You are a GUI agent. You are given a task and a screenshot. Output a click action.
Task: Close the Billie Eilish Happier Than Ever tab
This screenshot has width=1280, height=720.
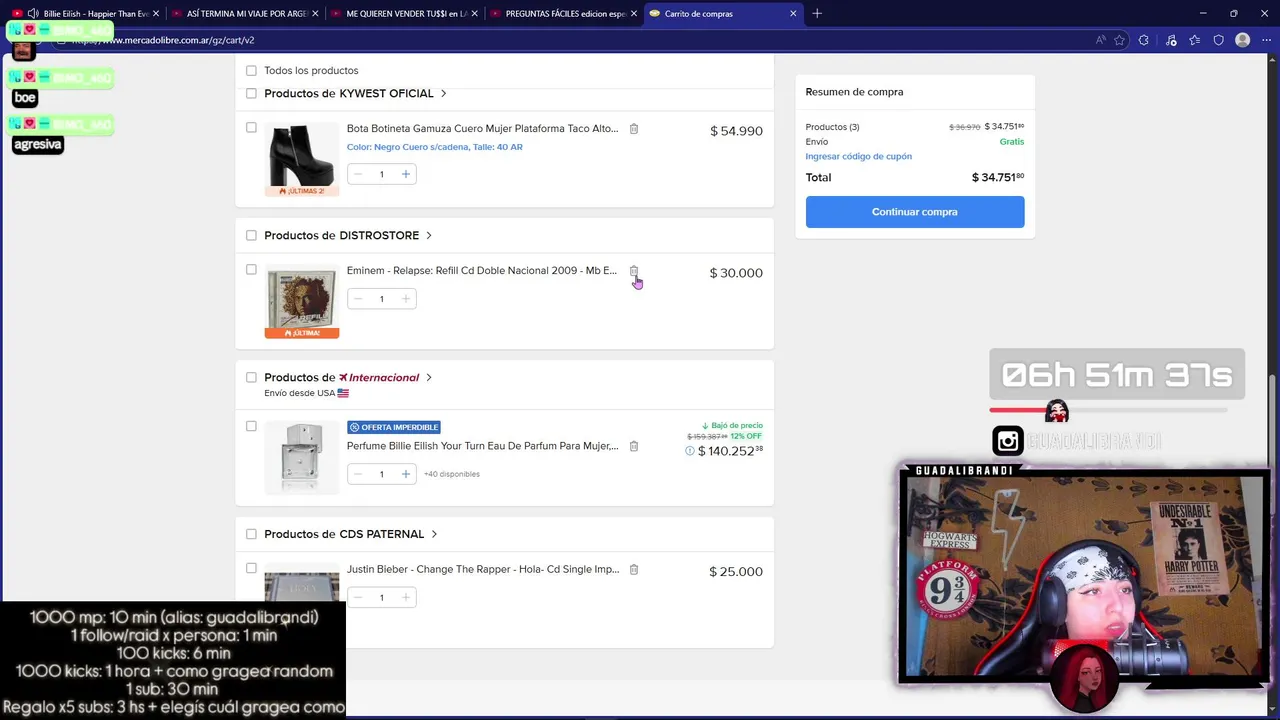click(156, 14)
